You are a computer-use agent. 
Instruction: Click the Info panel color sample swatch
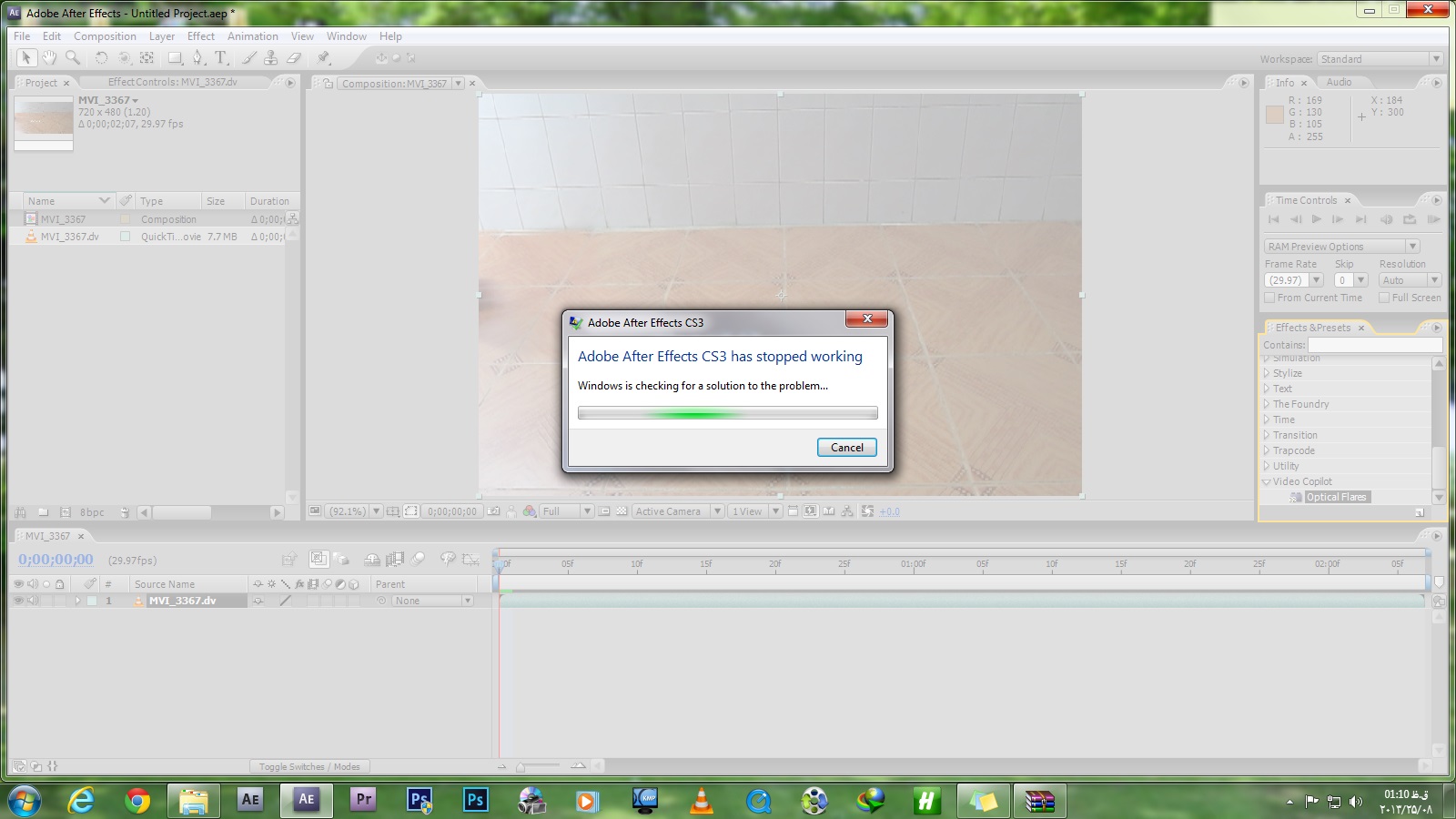1275,115
